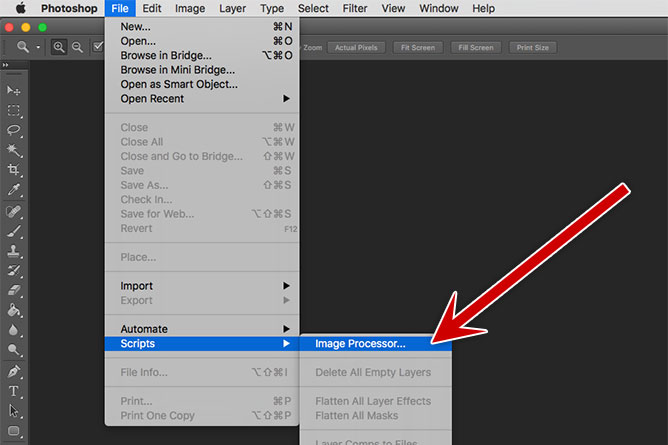Click the Zoom Out mode icon
Image resolution: width=668 pixels, height=445 pixels.
click(77, 47)
